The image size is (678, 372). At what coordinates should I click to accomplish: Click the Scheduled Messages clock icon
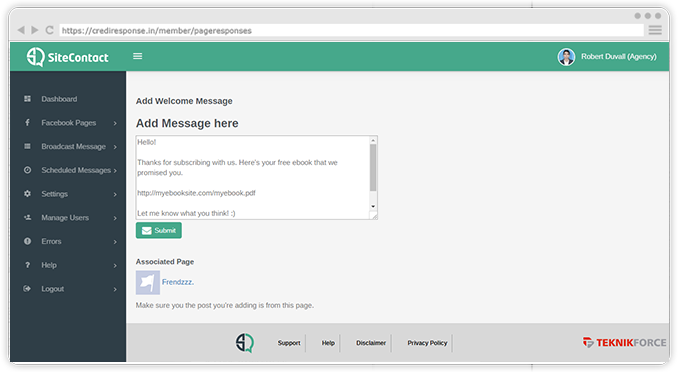point(27,170)
